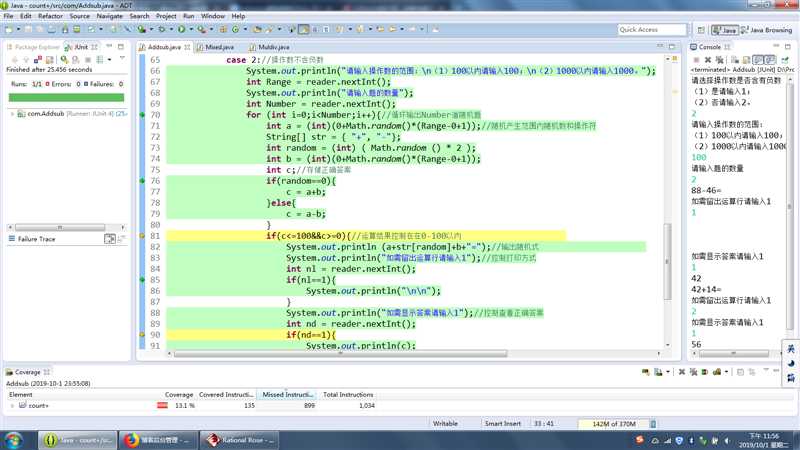Image resolution: width=800 pixels, height=450 pixels.
Task: Toggle the highlighted Mark Occurrences toolbar button
Action: [304, 30]
